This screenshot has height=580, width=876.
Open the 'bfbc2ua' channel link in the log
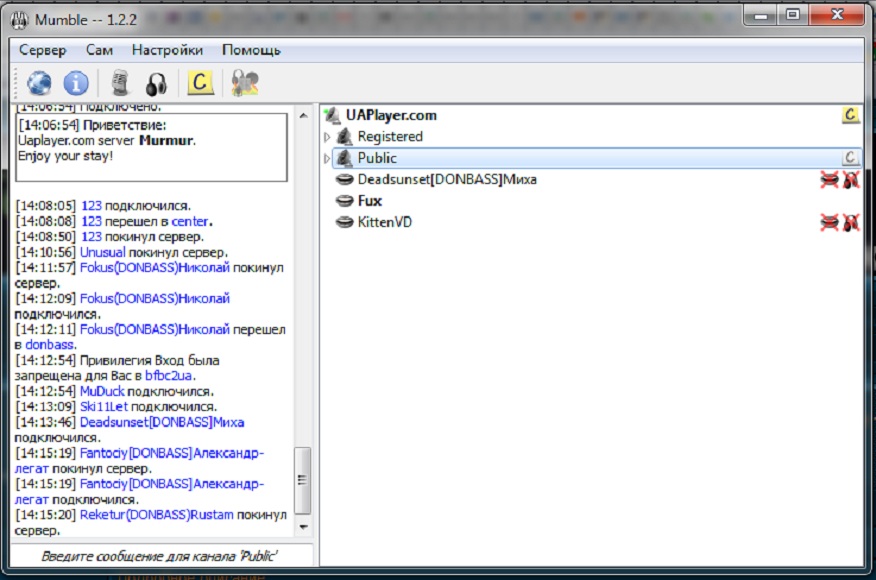pos(169,375)
